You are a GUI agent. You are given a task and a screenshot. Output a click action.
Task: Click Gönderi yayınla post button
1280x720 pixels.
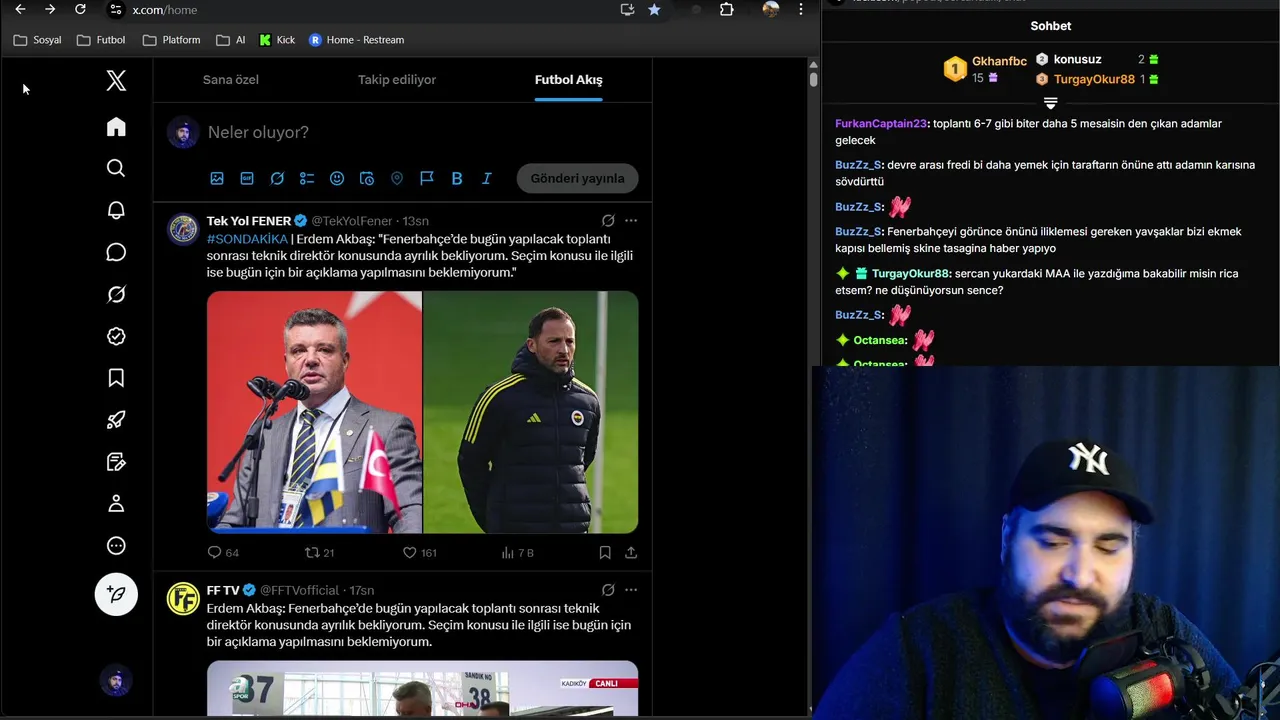[x=577, y=178]
